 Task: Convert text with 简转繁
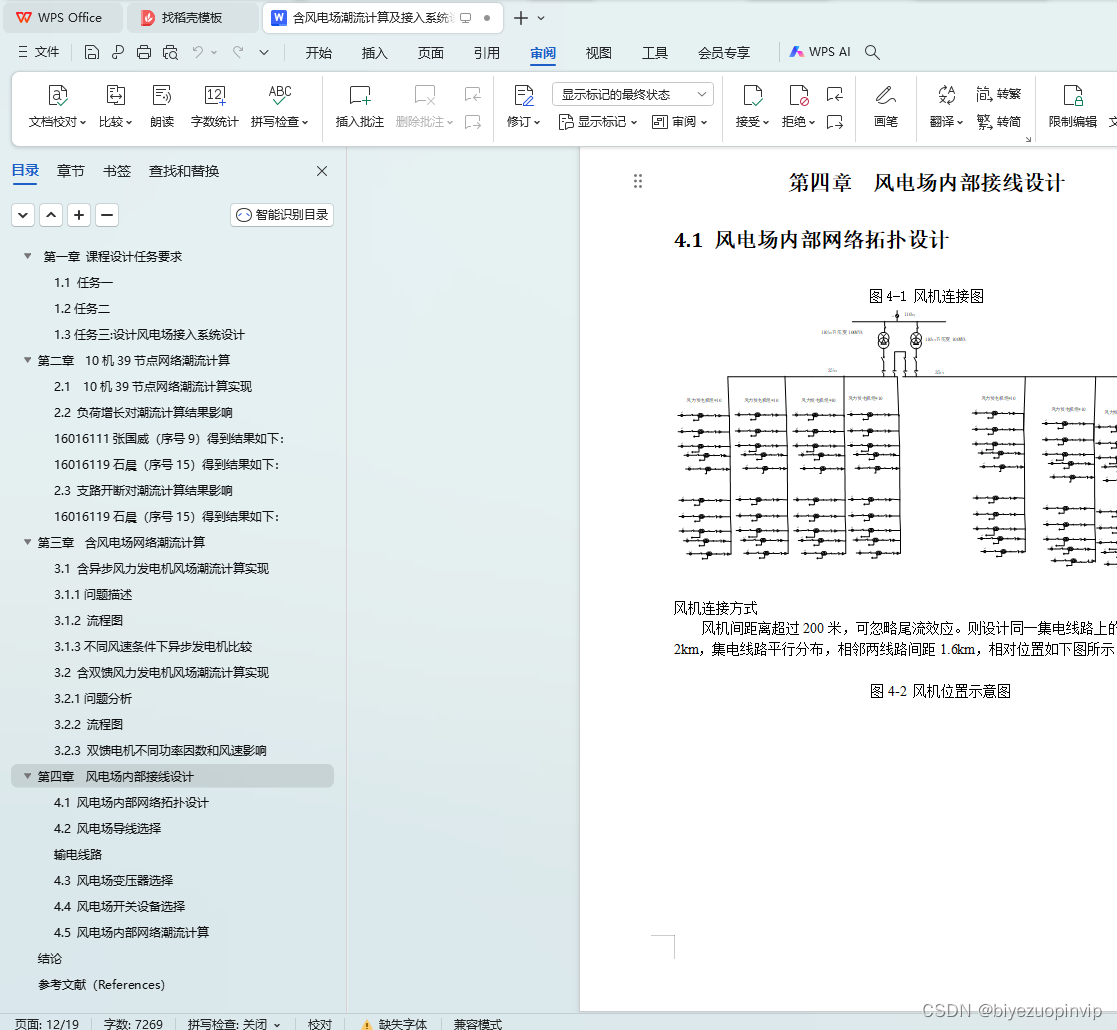tap(998, 94)
